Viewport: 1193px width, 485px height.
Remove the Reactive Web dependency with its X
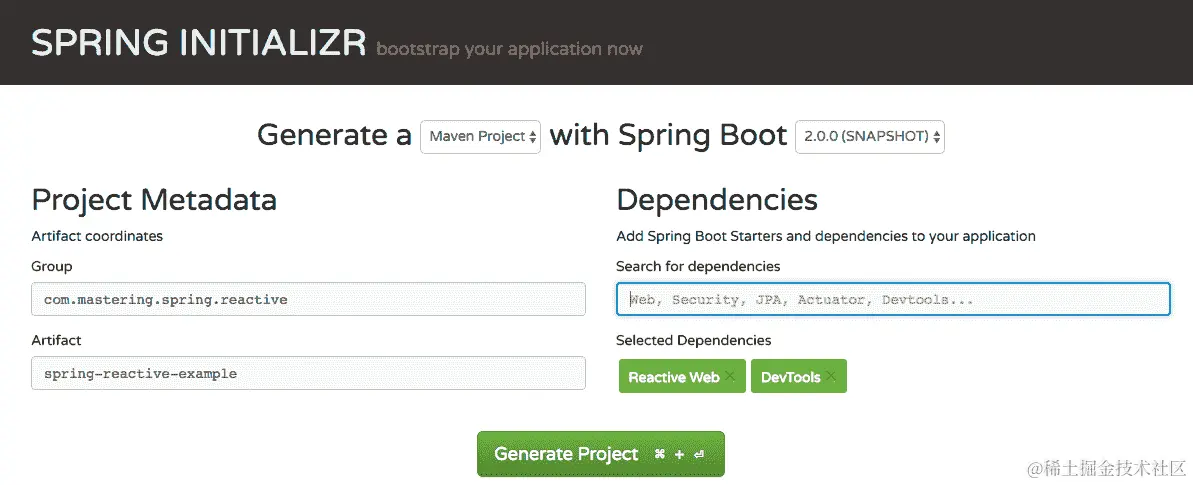(x=730, y=376)
